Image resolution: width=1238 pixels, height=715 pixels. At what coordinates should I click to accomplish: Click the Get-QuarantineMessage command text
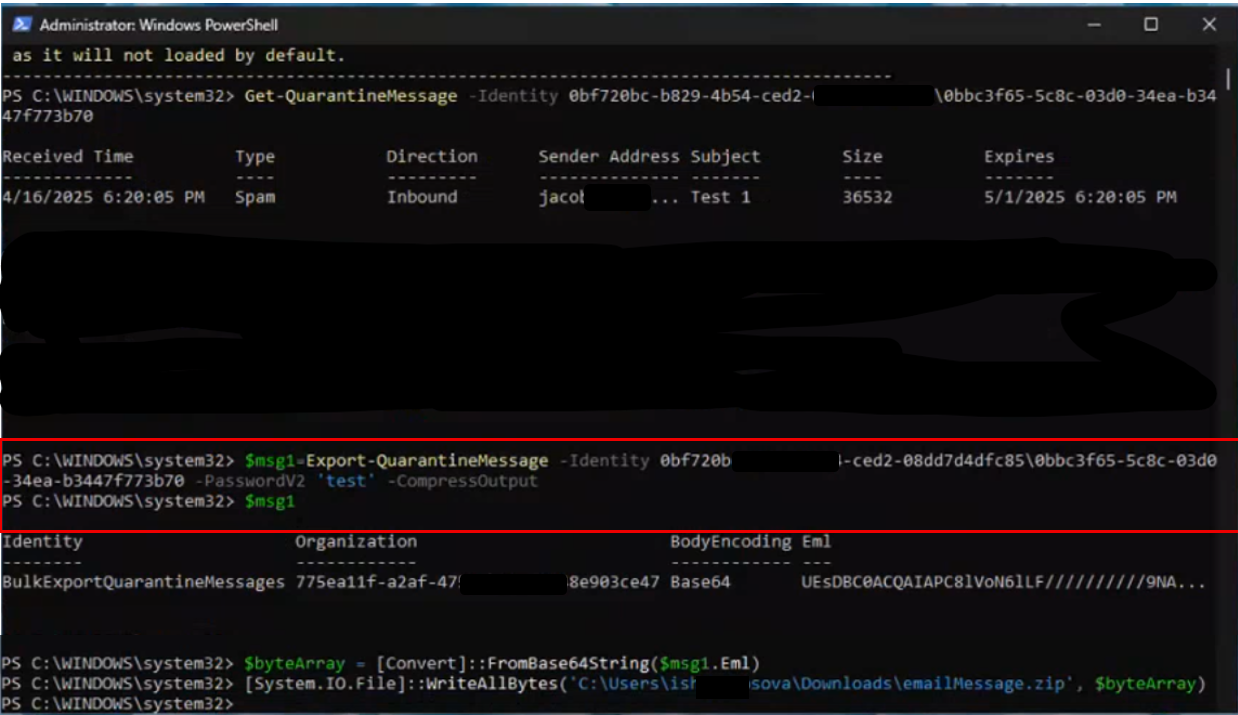click(x=350, y=96)
